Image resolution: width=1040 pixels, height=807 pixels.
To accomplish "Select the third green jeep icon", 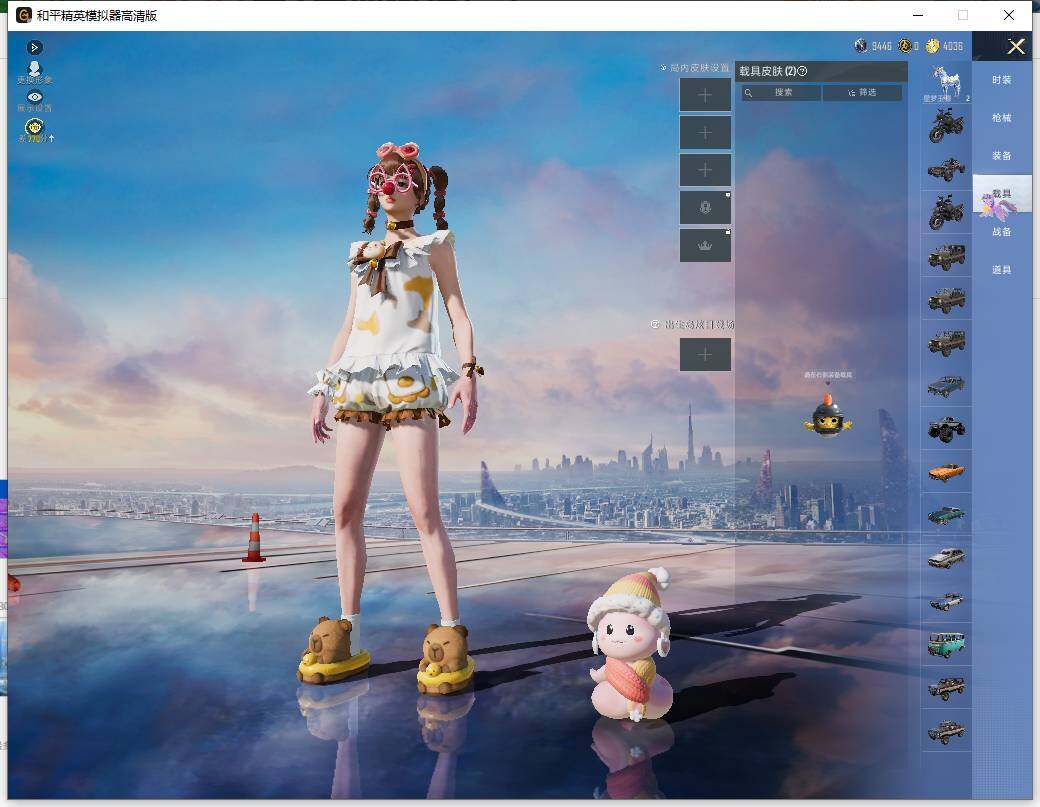I will (946, 342).
